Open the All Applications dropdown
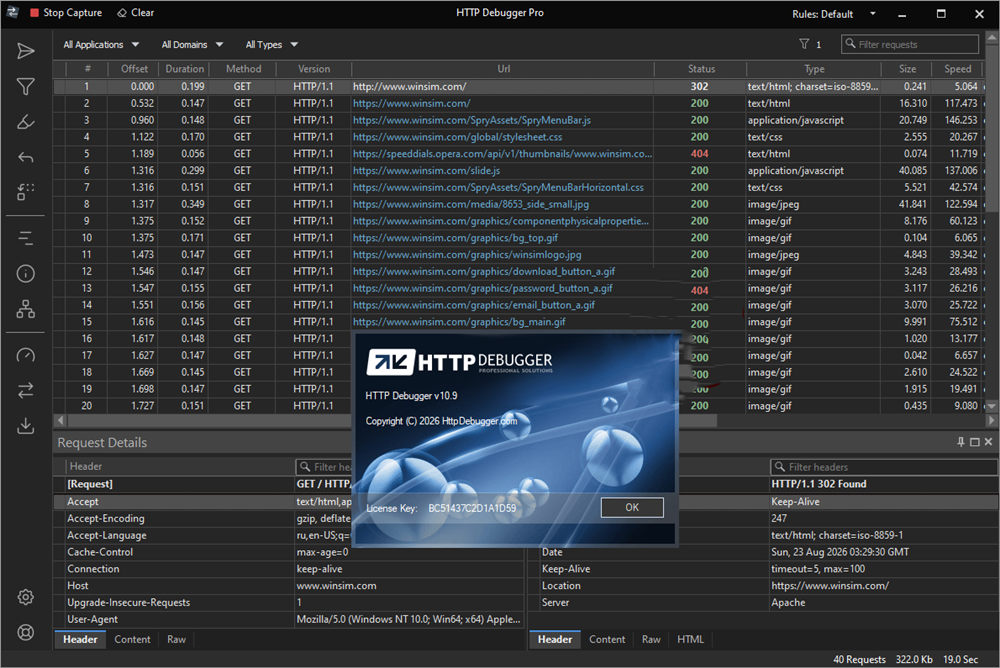This screenshot has width=1000, height=668. 101,45
